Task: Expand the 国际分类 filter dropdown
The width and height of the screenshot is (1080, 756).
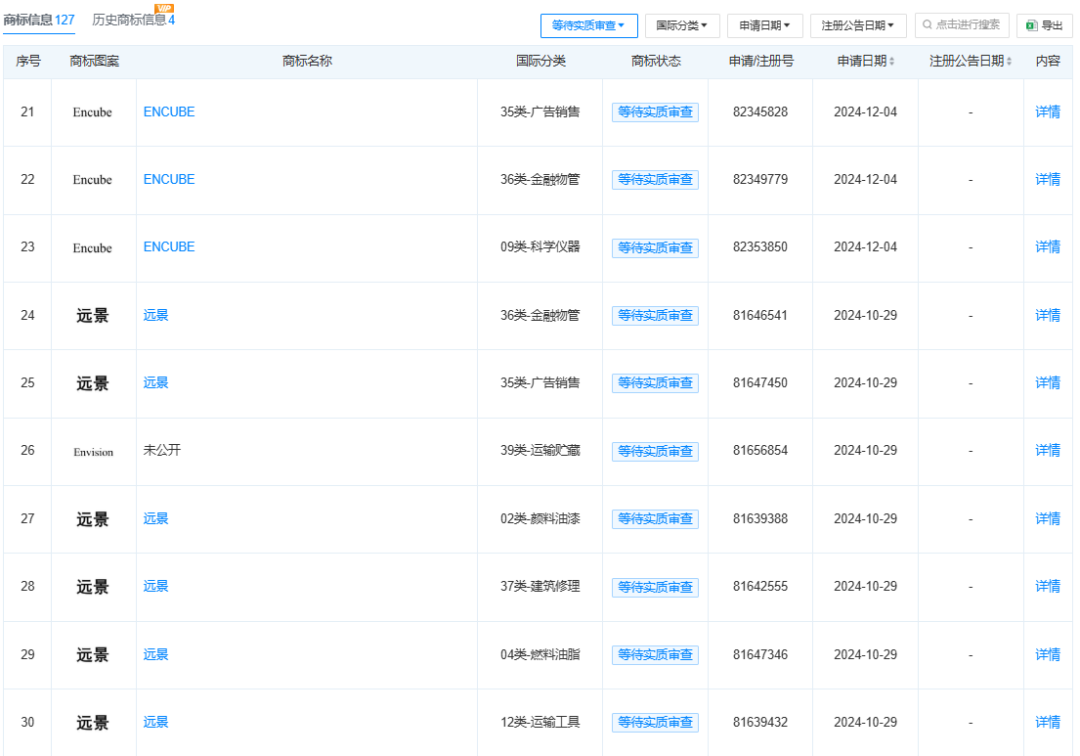Action: coord(682,25)
